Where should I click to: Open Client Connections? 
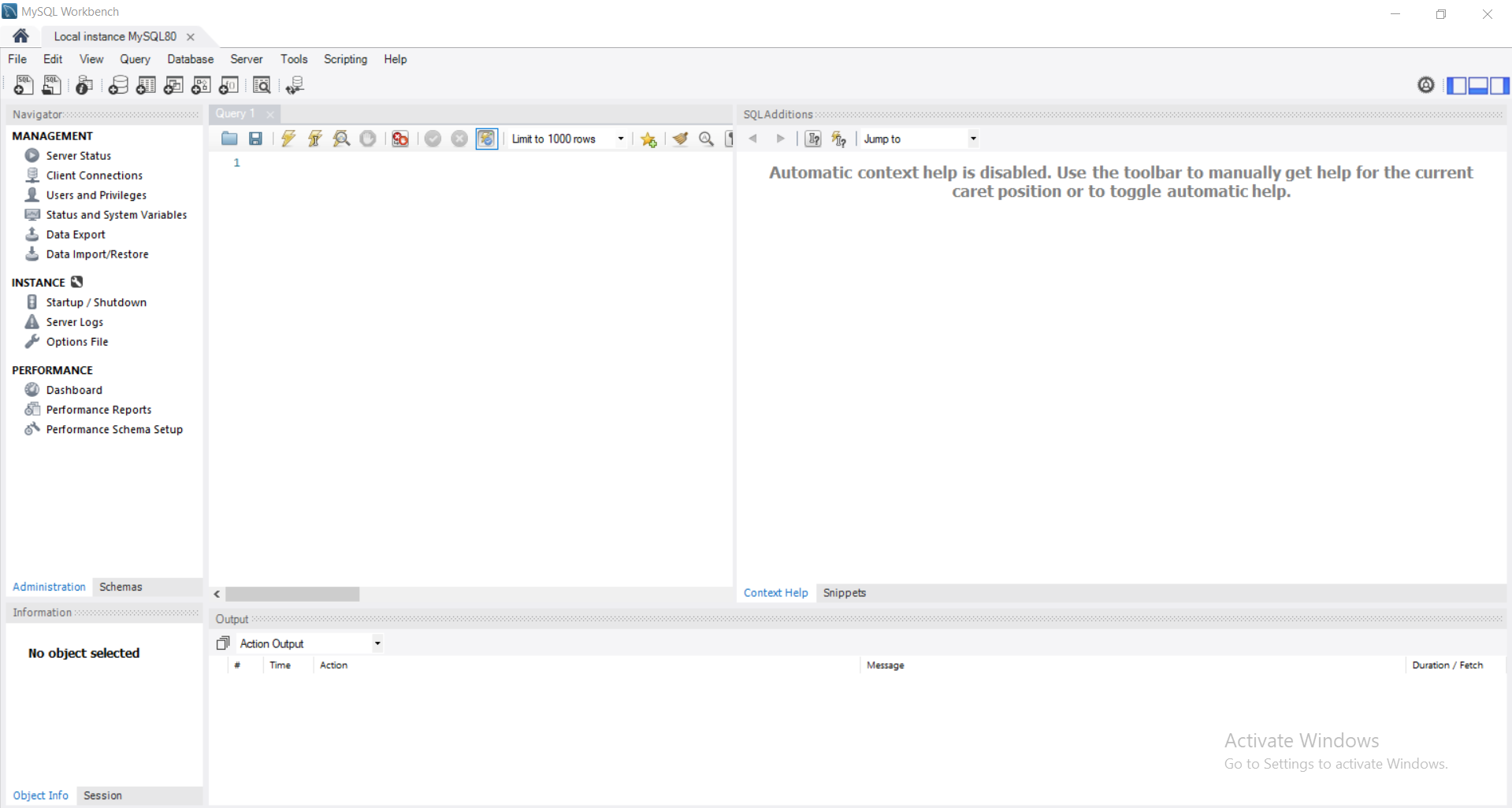click(94, 176)
